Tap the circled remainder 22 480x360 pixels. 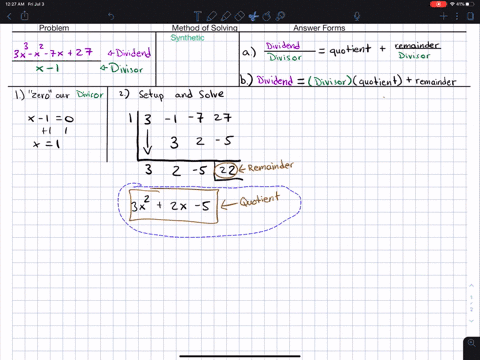tap(227, 170)
